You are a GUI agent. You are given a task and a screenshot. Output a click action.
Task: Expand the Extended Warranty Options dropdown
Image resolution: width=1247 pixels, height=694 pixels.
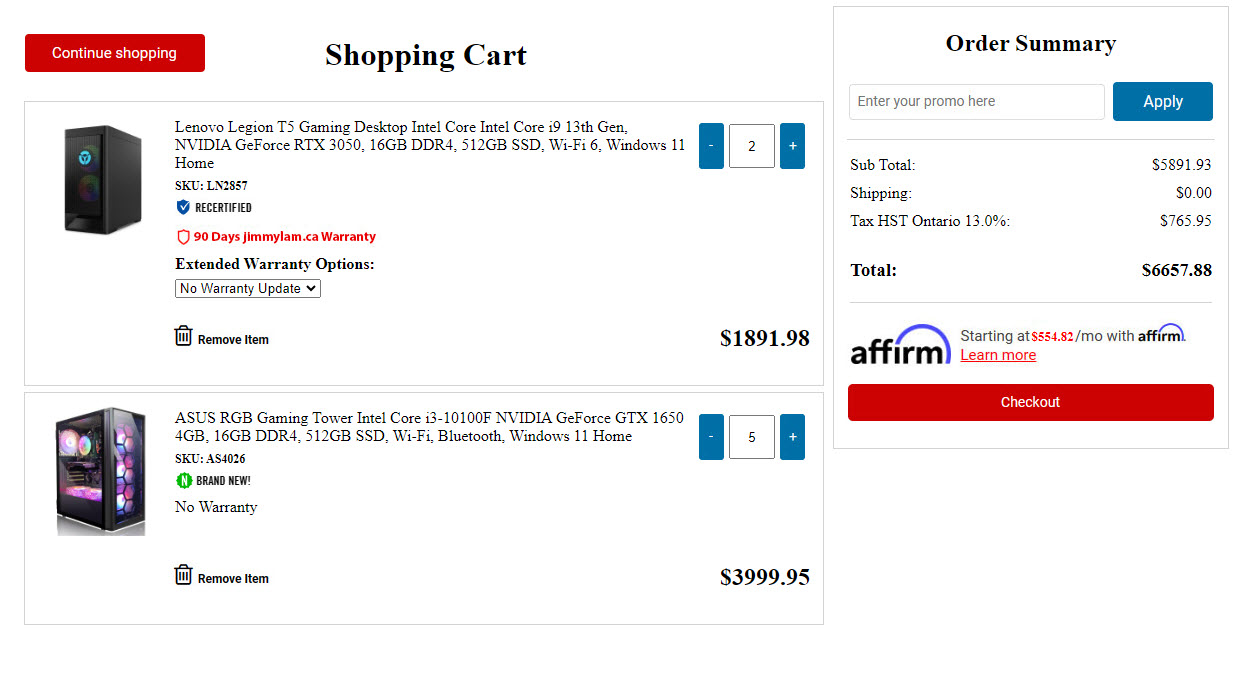coord(248,288)
